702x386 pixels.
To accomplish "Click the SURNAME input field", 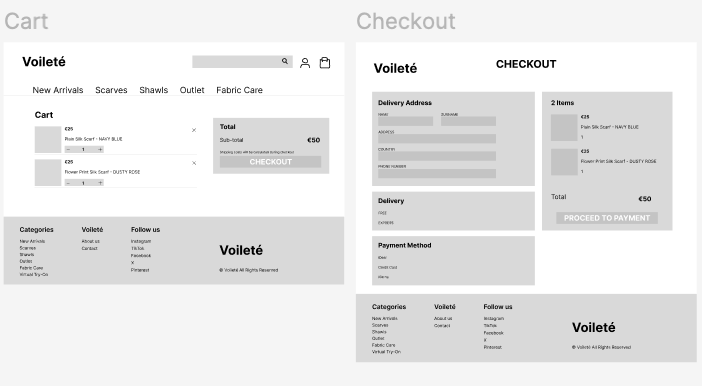I will pyautogui.click(x=468, y=121).
